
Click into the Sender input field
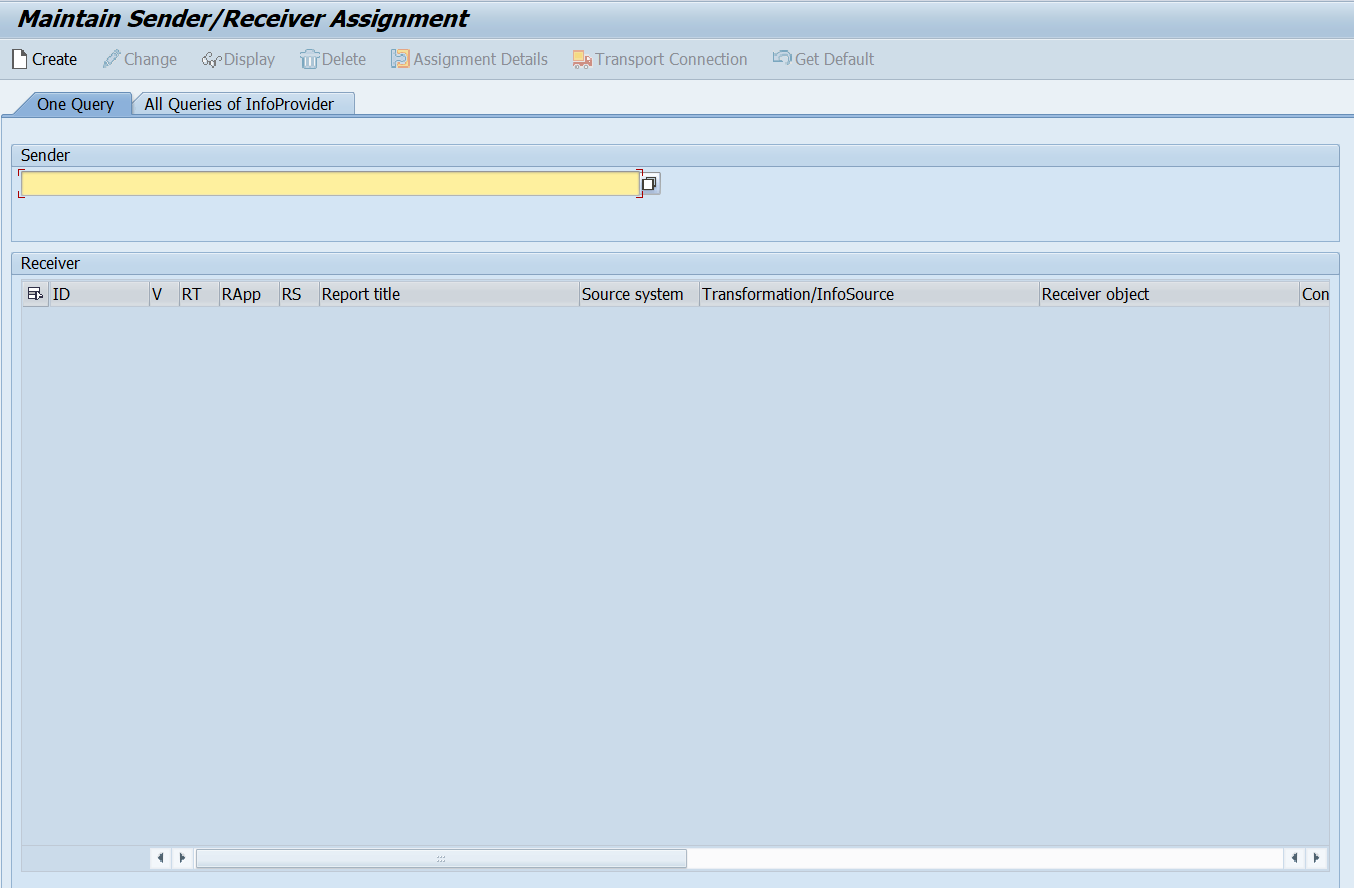coord(330,184)
